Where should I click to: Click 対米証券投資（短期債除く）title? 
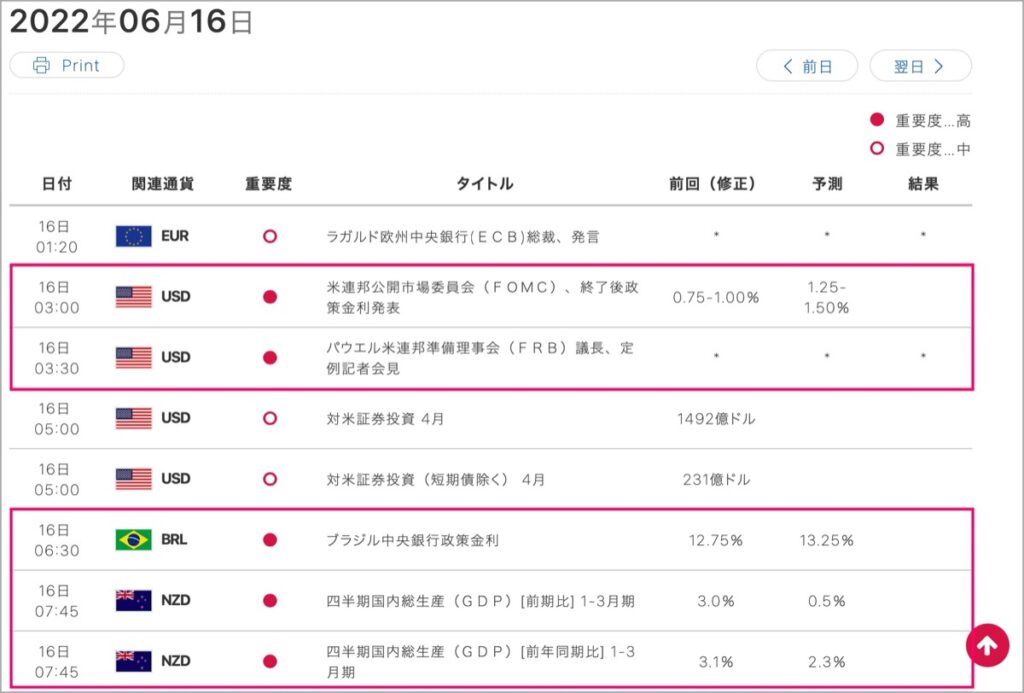[436, 479]
